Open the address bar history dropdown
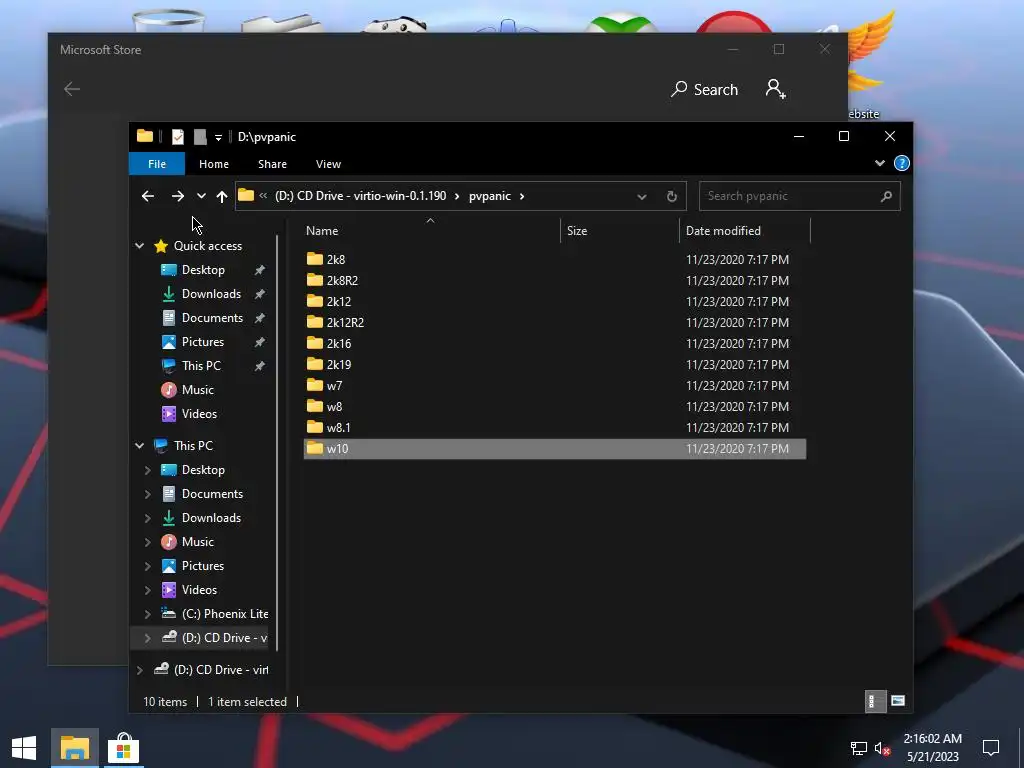 tap(642, 197)
